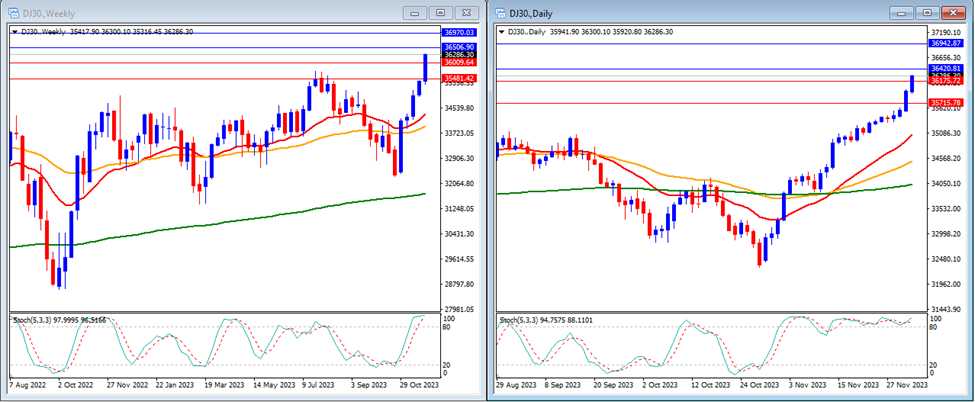Click the 36175.72 red price label
This screenshot has height=402, width=975.
946,82
